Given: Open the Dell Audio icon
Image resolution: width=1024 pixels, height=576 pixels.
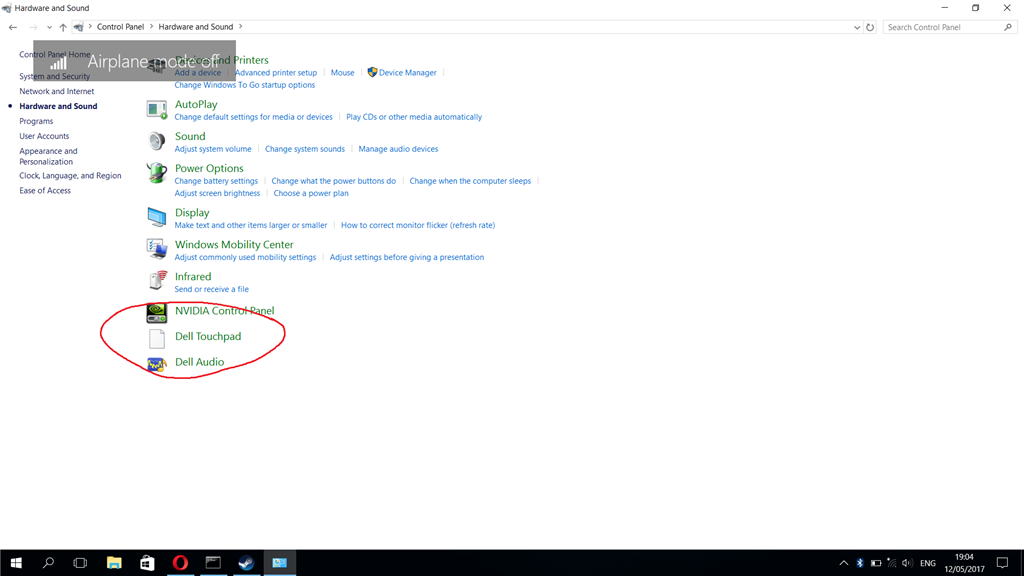Looking at the screenshot, I should click(157, 364).
